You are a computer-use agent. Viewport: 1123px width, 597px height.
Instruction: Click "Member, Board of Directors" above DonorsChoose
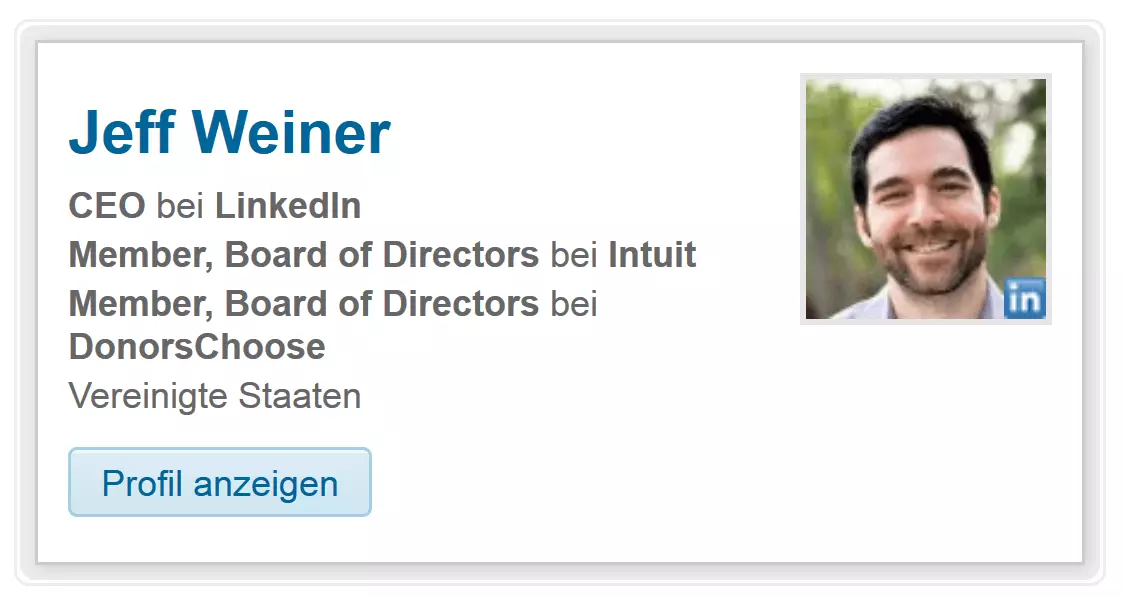coord(303,302)
